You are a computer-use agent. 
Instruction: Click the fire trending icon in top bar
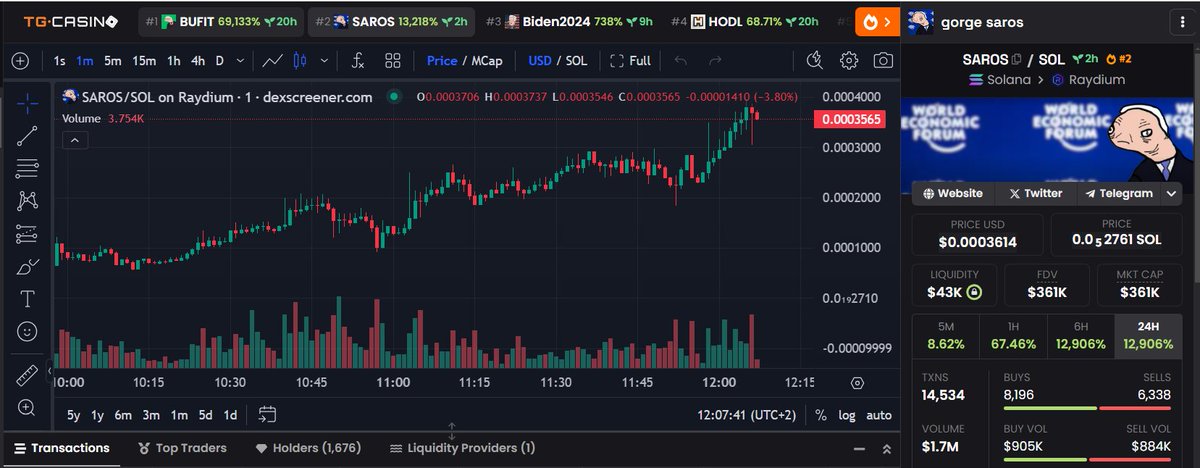tap(871, 21)
